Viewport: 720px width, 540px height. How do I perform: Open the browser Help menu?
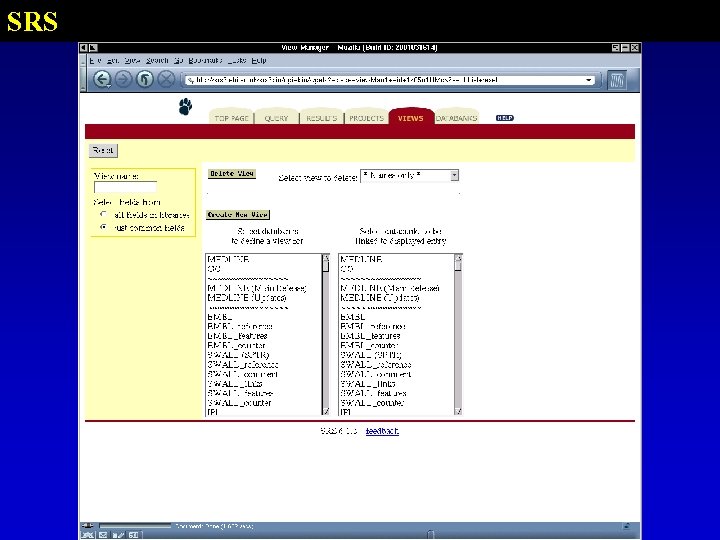pyautogui.click(x=259, y=61)
